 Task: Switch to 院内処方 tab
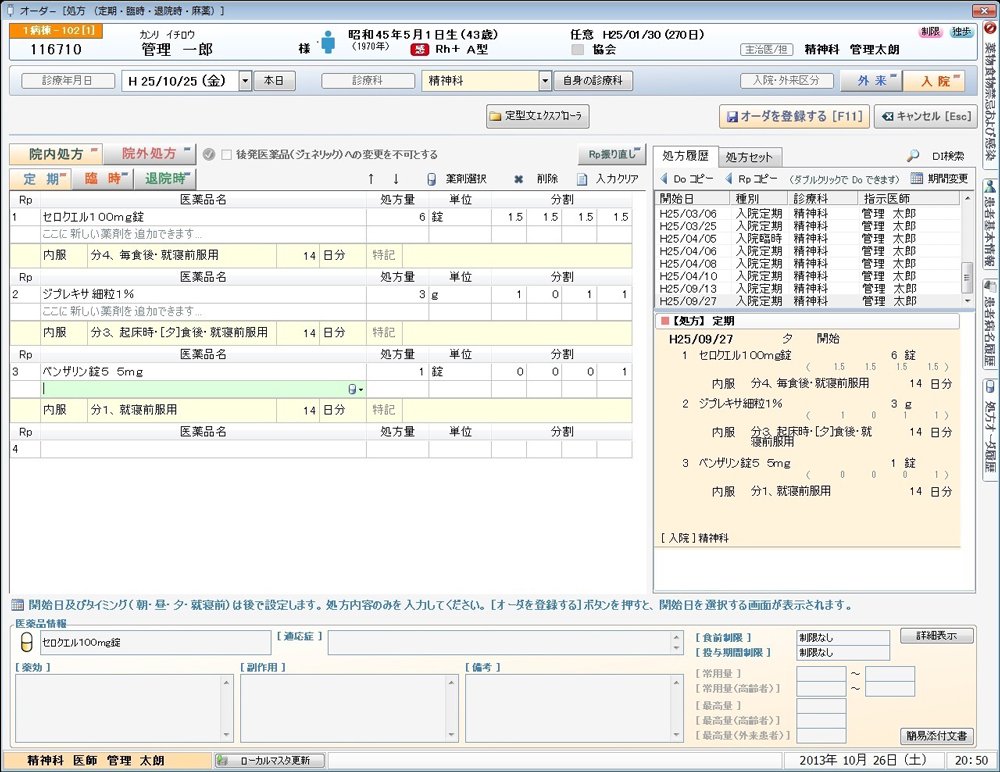point(56,154)
